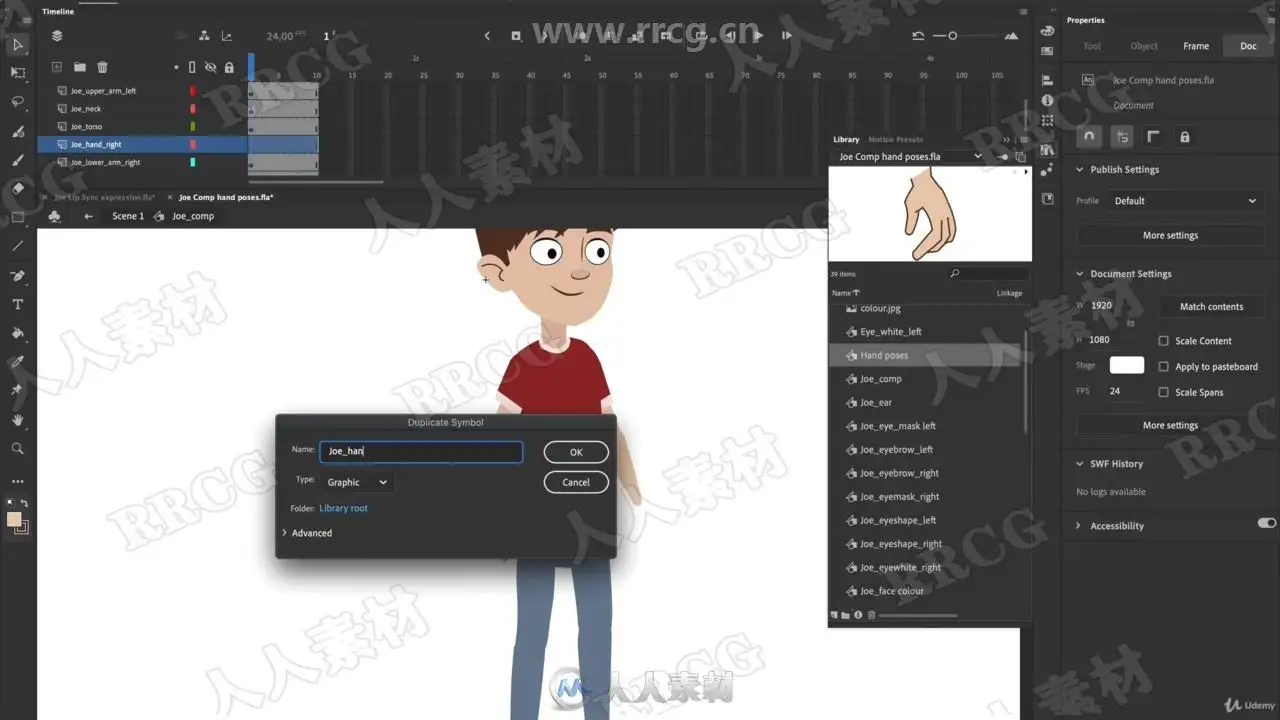Switch to the Tool tab in Properties
Viewport: 1280px width, 720px height.
click(1092, 46)
